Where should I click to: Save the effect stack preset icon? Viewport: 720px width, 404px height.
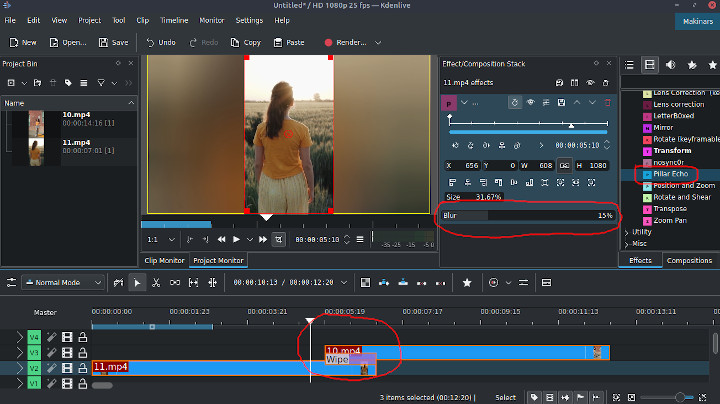[561, 102]
